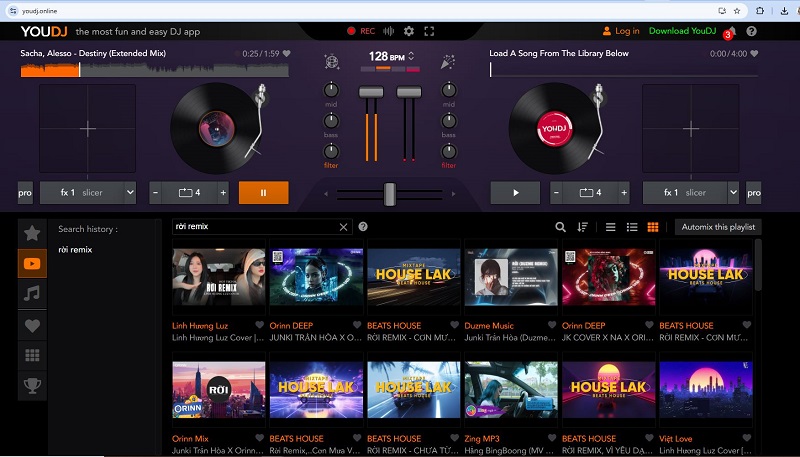Click the notification bell icon with badge
This screenshot has height=457, width=800.
[732, 32]
